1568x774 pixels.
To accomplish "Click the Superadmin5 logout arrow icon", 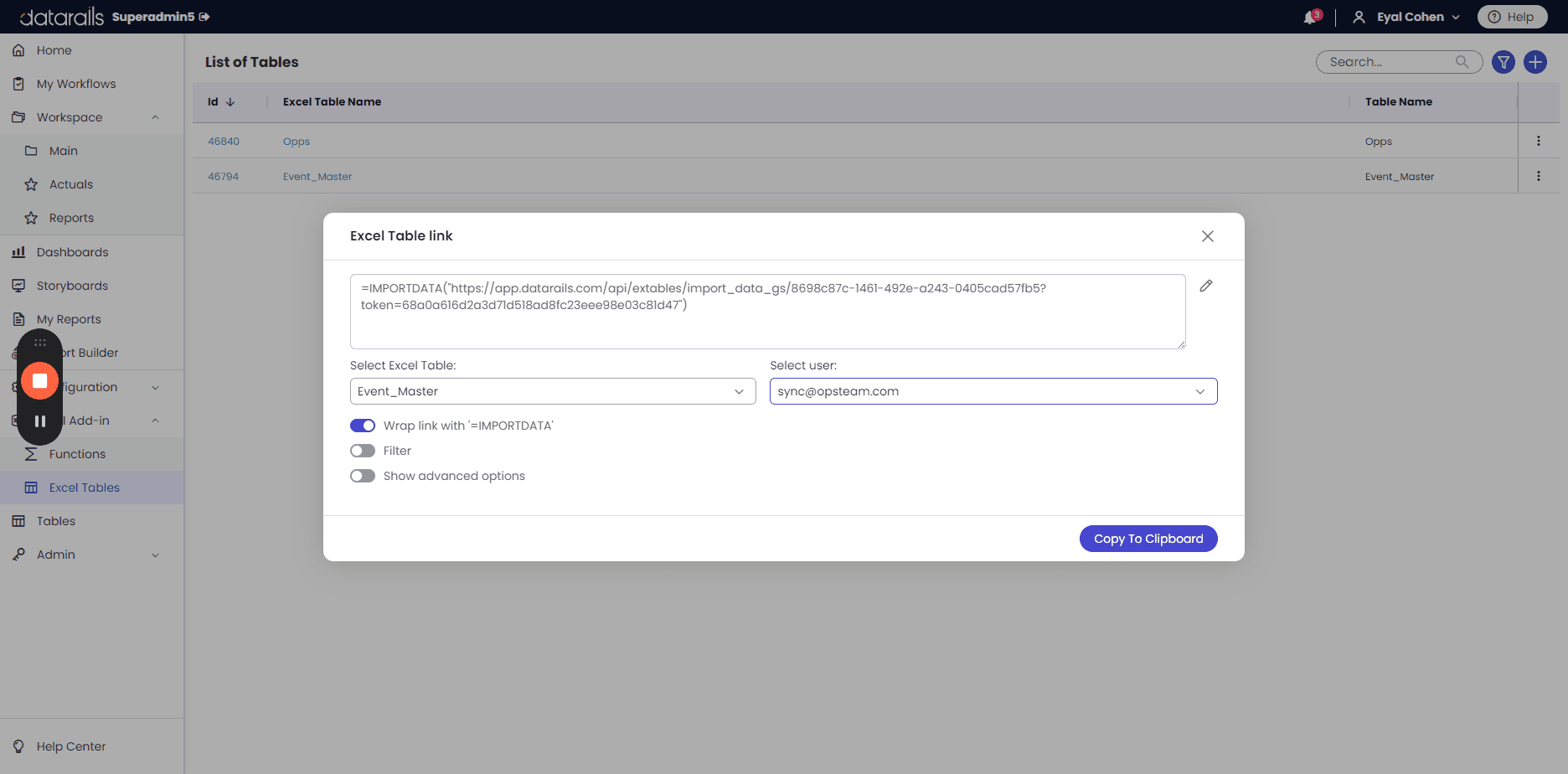I will (204, 17).
